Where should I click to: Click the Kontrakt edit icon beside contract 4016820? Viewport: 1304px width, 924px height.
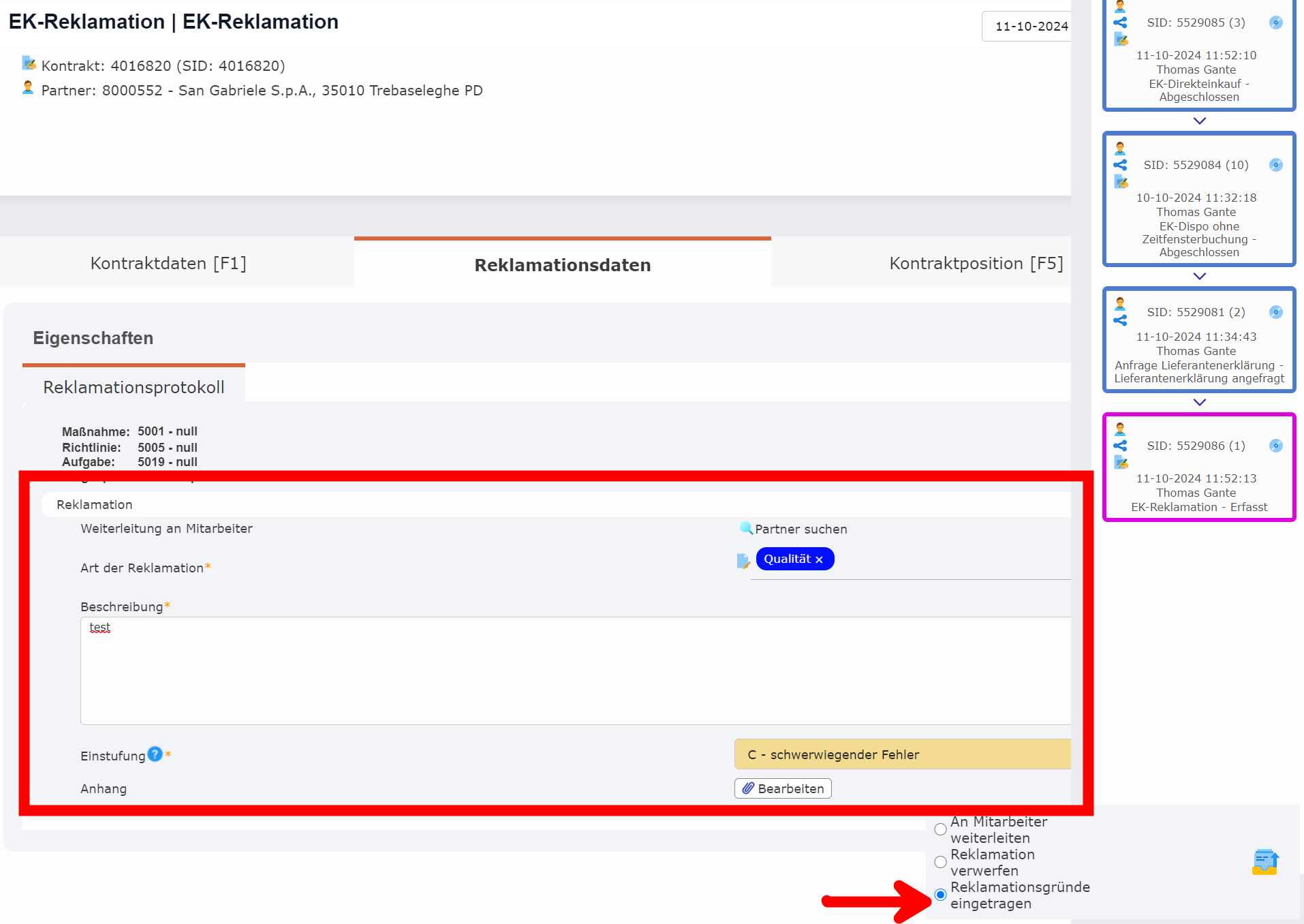click(29, 63)
